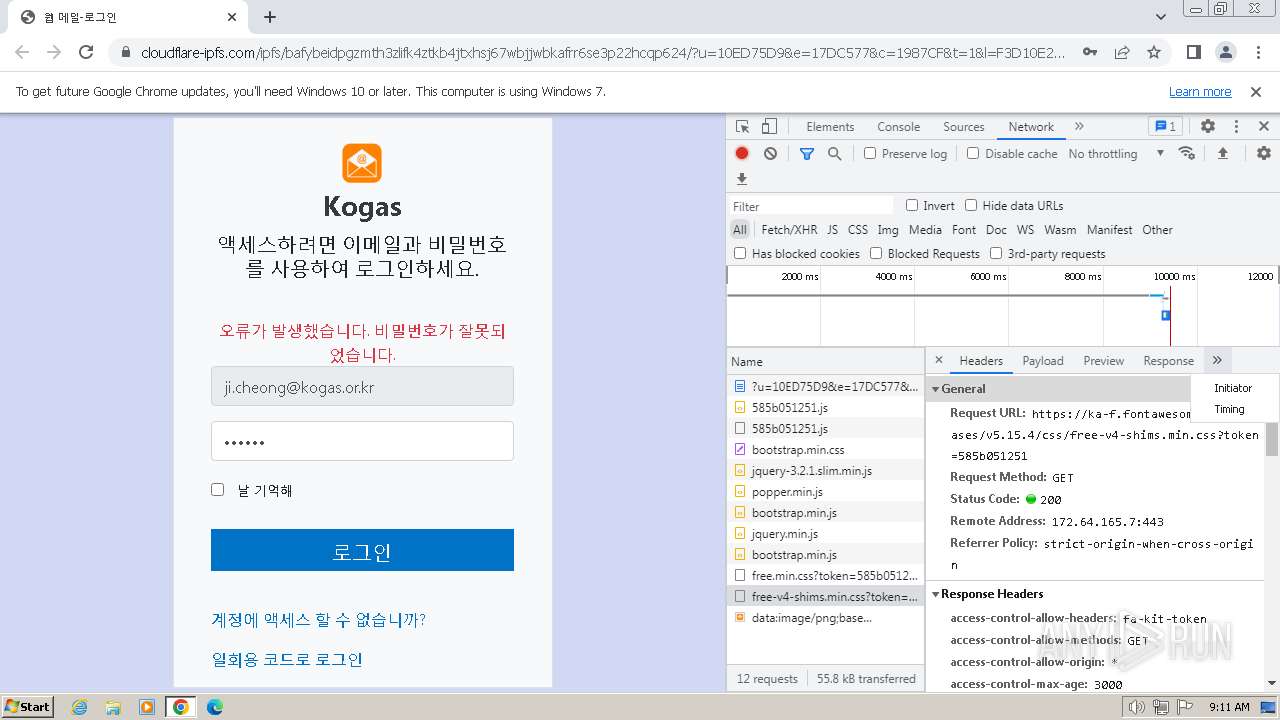Screen dimensions: 1280x720
Task: Activate the inspect element picker icon
Action: (x=742, y=127)
